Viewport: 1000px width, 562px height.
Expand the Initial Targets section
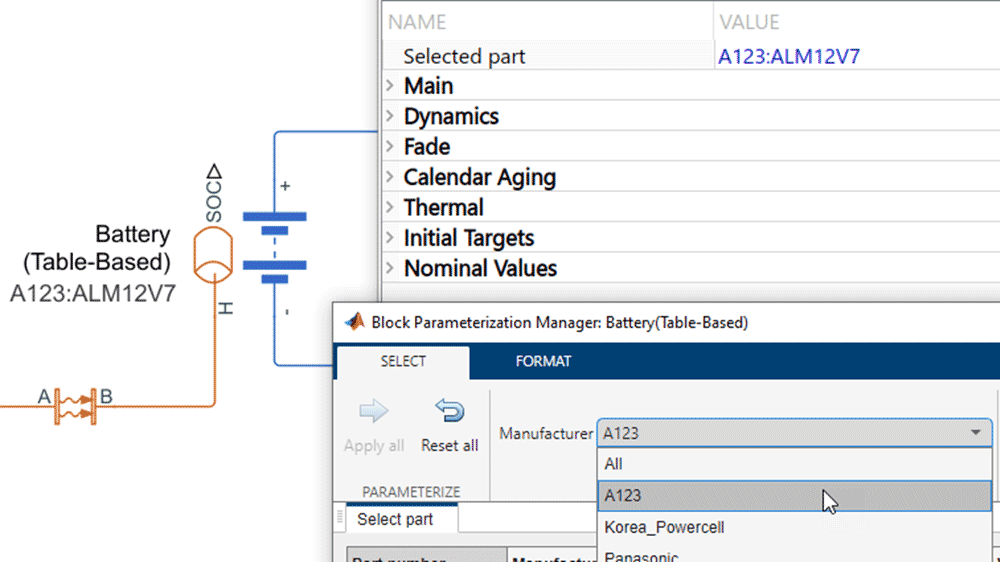tap(391, 239)
